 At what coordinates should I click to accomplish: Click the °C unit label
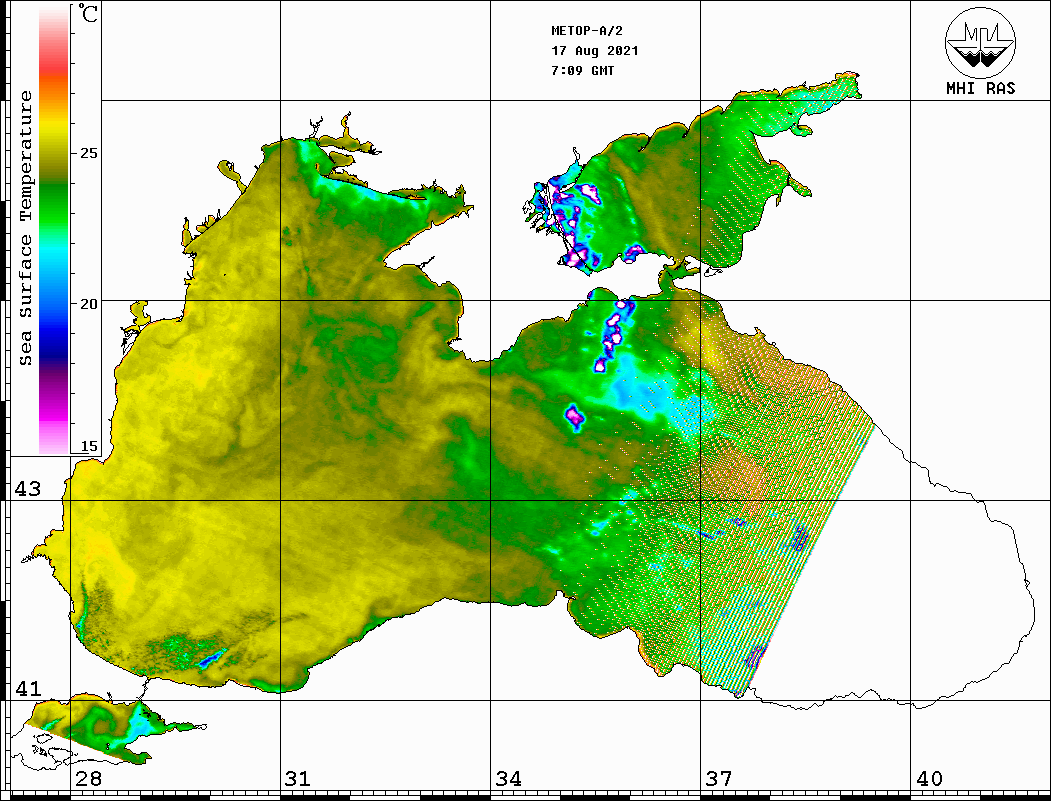coord(88,13)
